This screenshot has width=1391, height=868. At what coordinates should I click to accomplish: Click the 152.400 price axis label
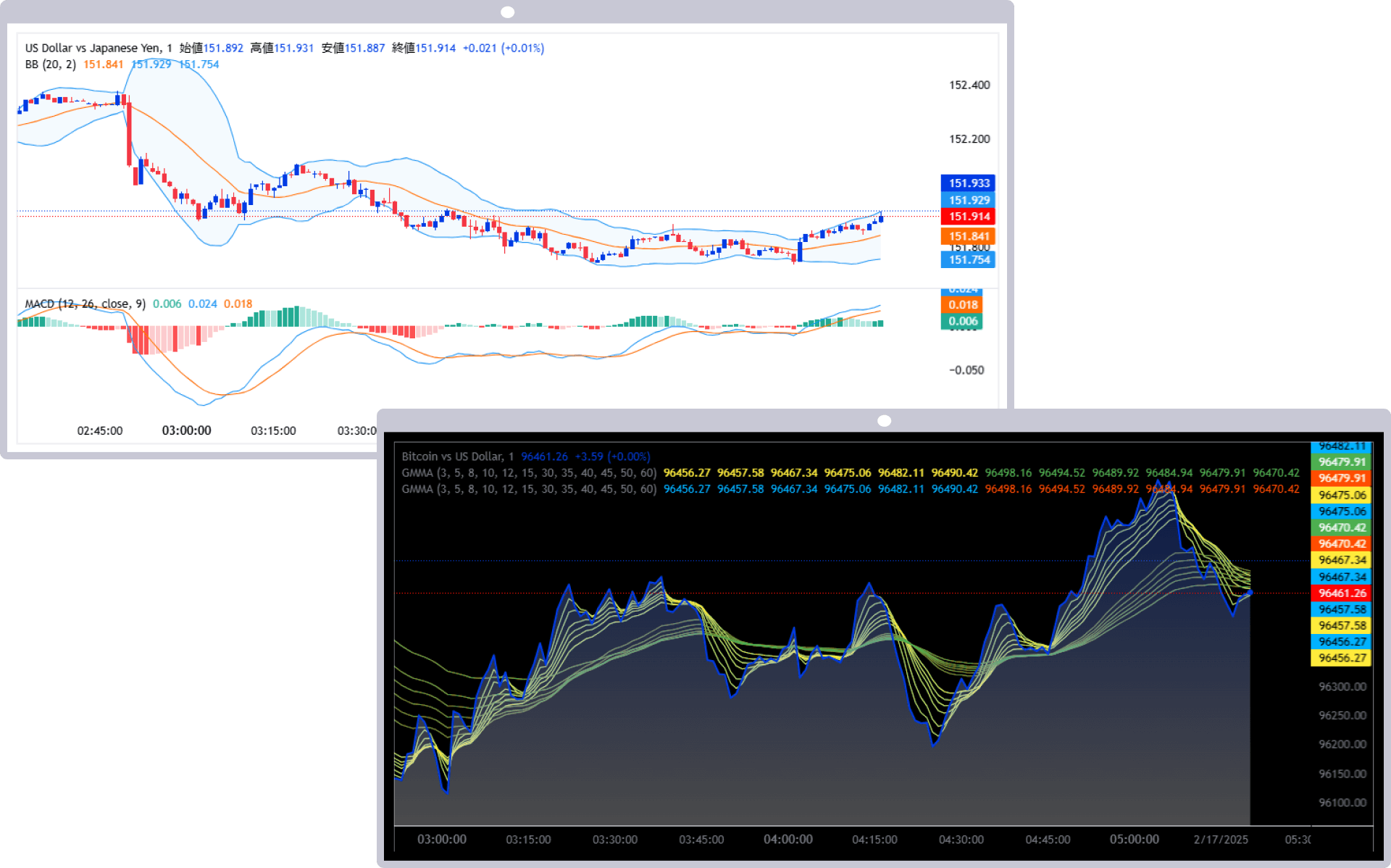[x=969, y=85]
